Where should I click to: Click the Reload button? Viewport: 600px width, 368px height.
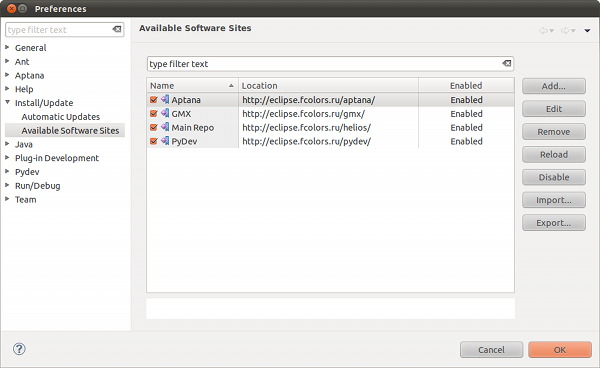tap(554, 155)
